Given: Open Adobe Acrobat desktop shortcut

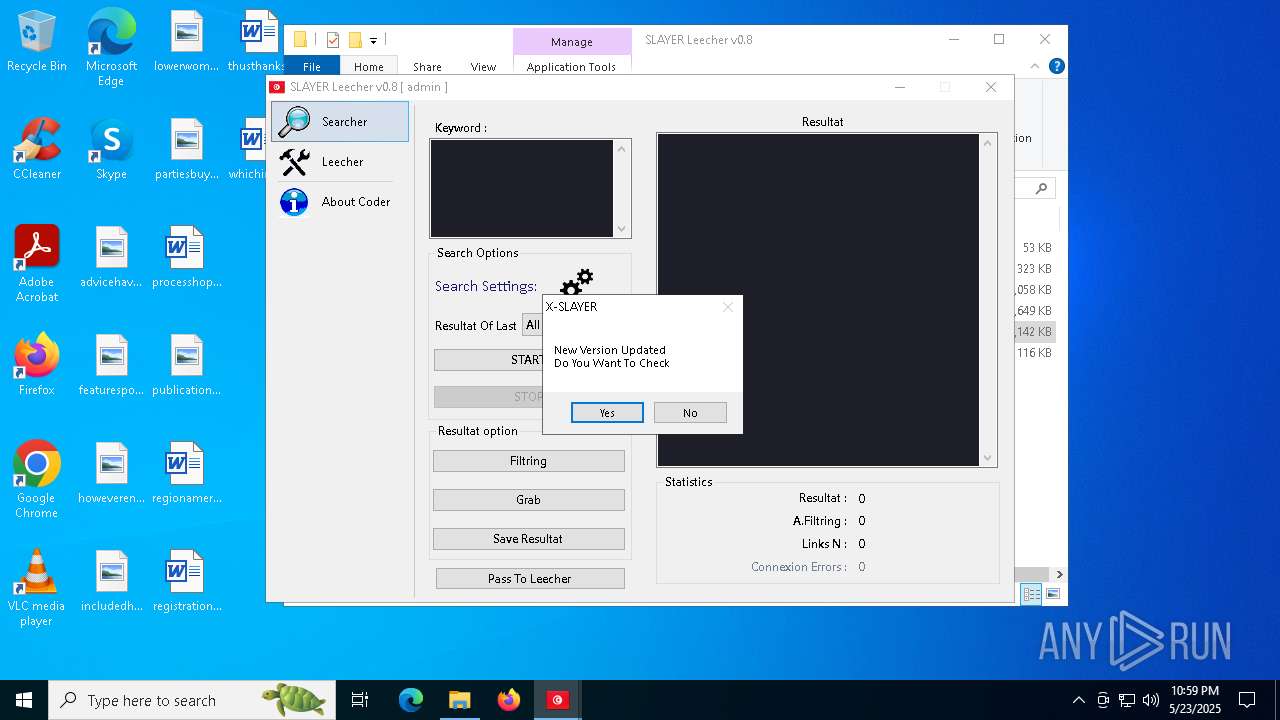Looking at the screenshot, I should click(x=37, y=264).
